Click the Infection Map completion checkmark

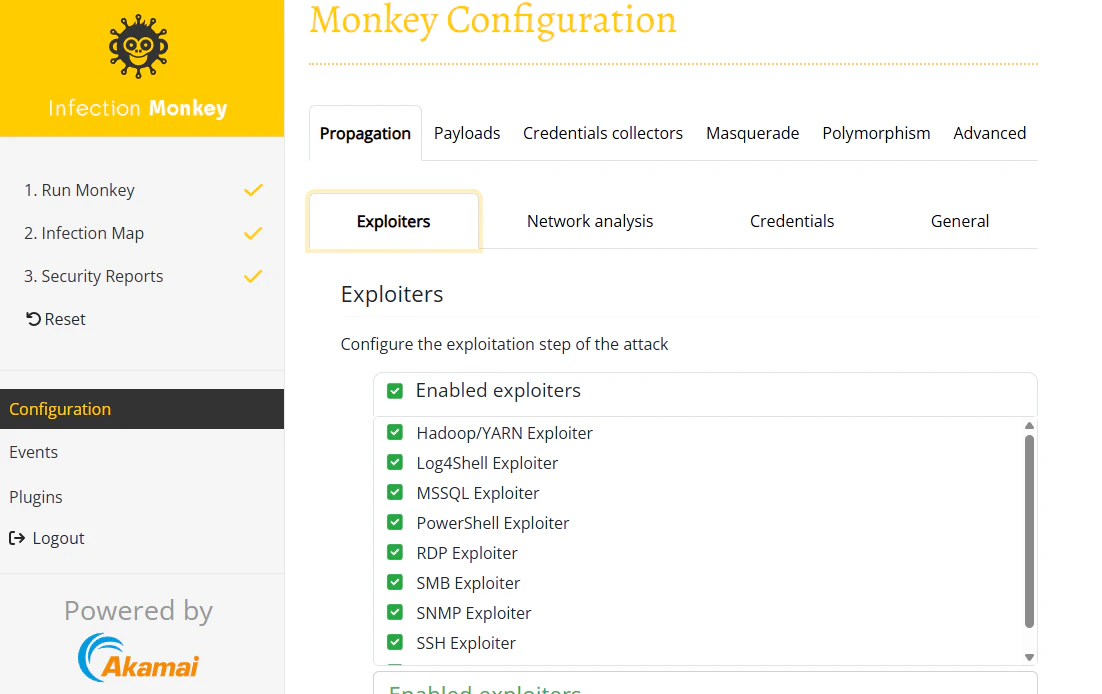tap(253, 233)
